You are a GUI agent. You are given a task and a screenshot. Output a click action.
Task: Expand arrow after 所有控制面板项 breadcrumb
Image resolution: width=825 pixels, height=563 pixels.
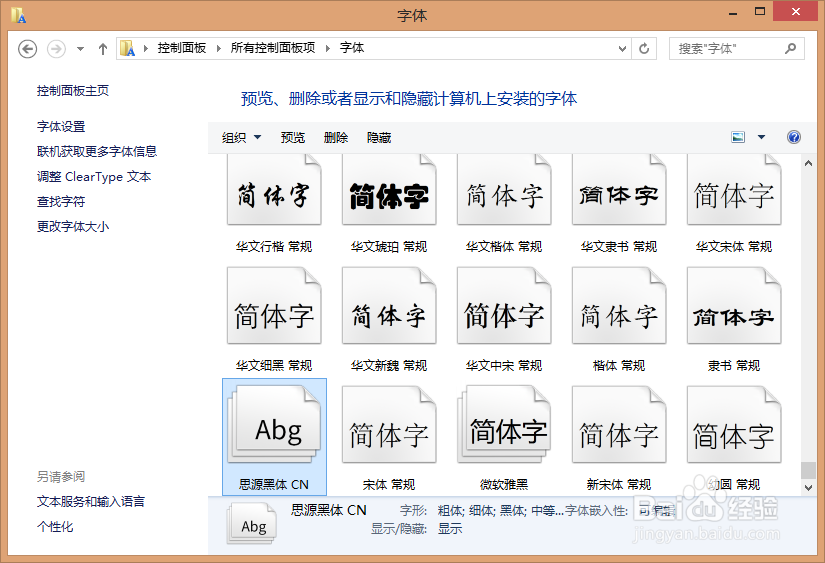pos(327,48)
